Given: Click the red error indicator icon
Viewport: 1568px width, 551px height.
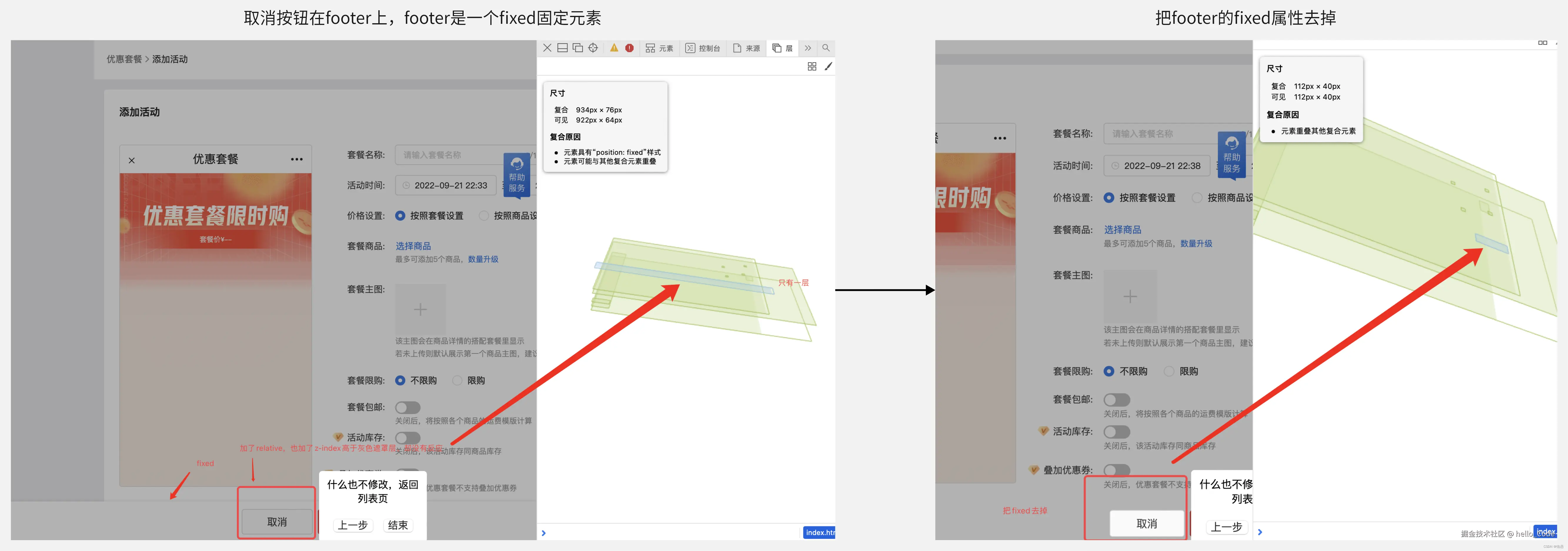Looking at the screenshot, I should click(629, 48).
